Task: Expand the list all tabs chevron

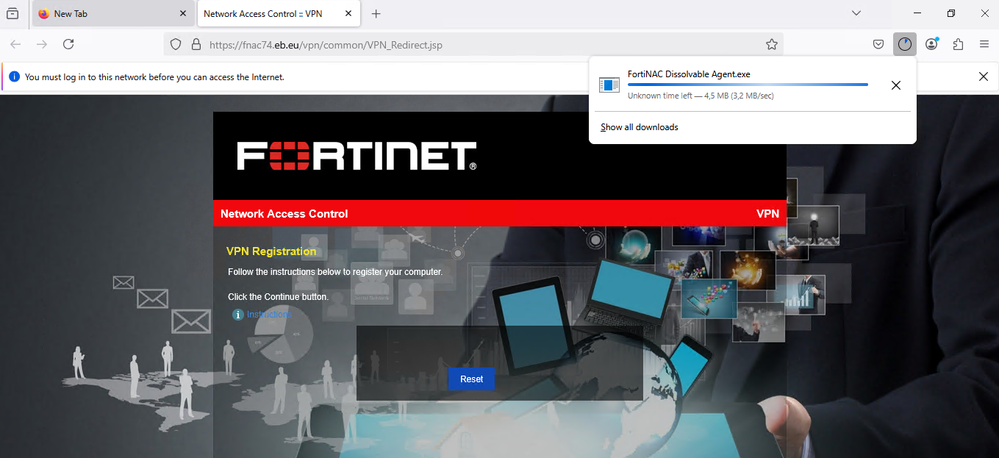Action: (x=856, y=13)
